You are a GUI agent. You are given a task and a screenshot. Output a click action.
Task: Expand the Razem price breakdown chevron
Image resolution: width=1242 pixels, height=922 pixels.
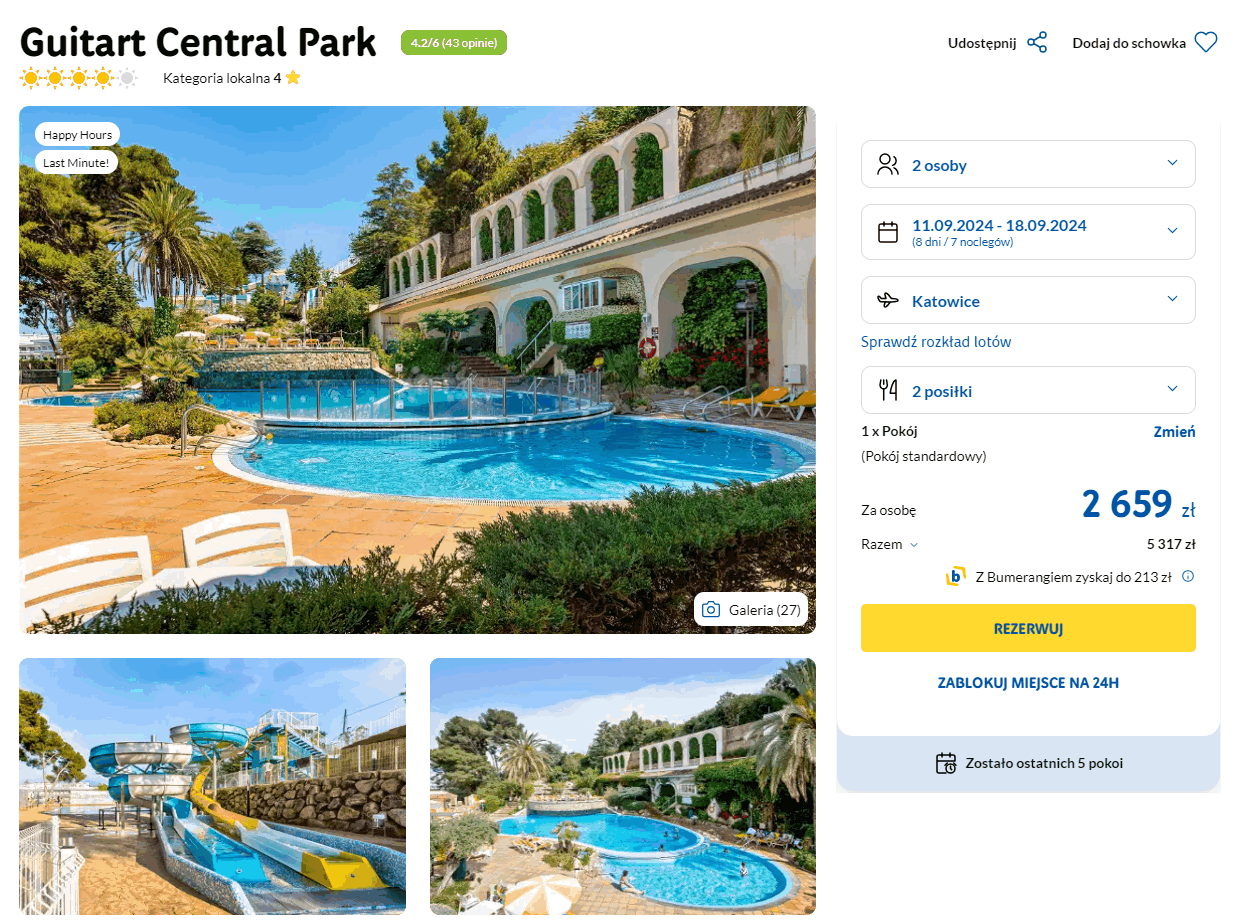[914, 545]
